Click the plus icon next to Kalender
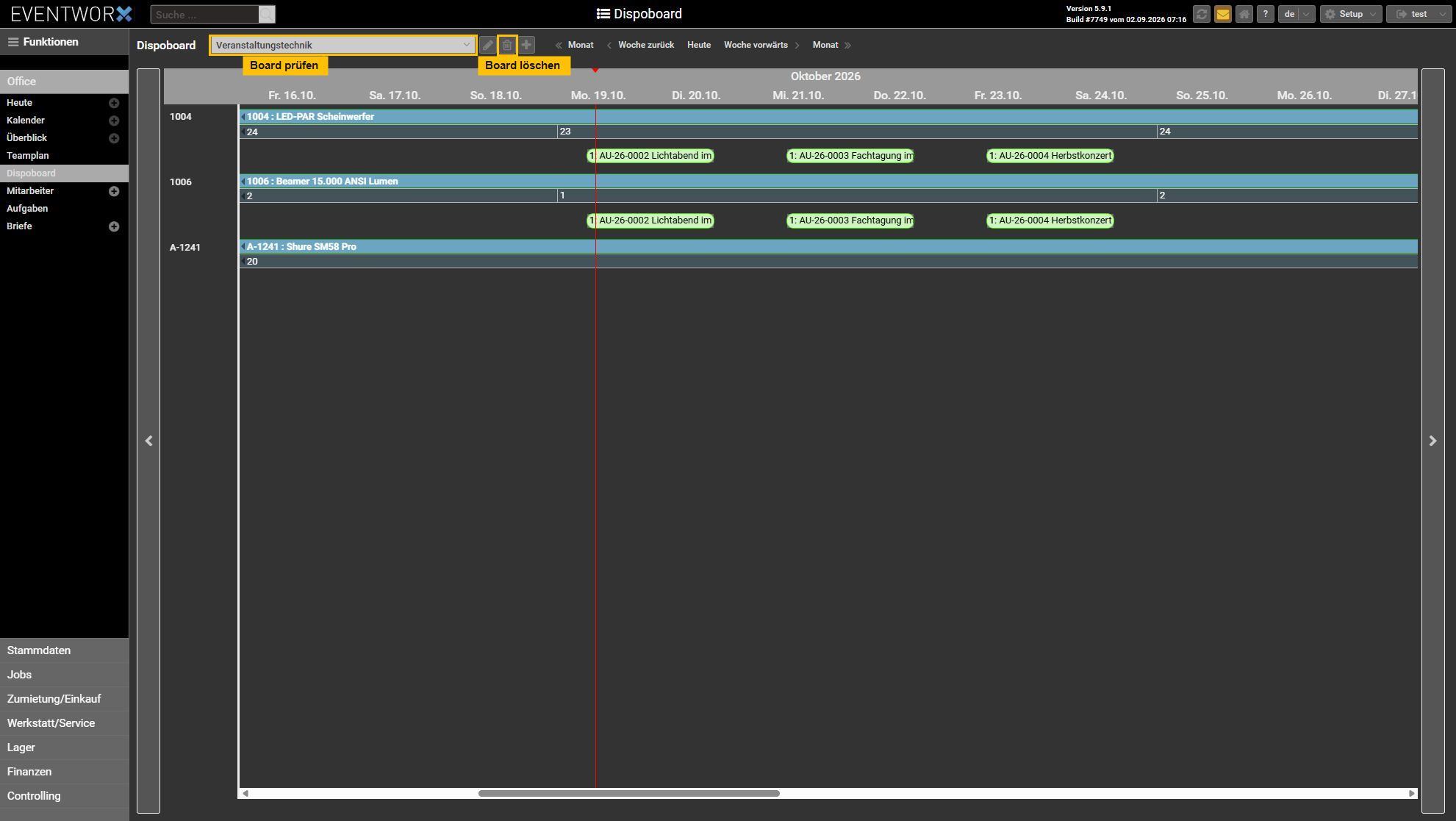Screen dimensions: 1456x821 pos(114,121)
